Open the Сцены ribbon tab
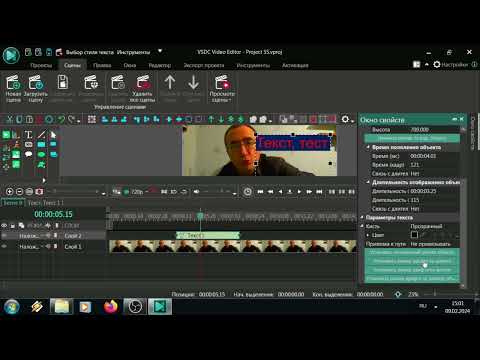The width and height of the screenshot is (480, 360). click(72, 65)
